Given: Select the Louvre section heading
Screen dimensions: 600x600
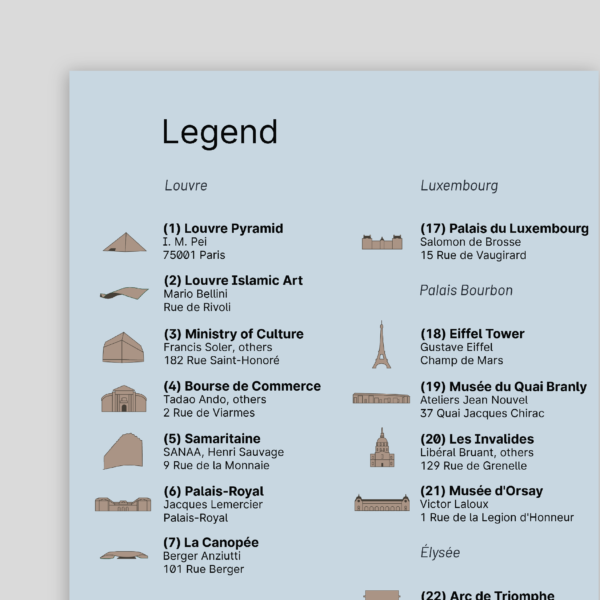Looking at the screenshot, I should (186, 186).
